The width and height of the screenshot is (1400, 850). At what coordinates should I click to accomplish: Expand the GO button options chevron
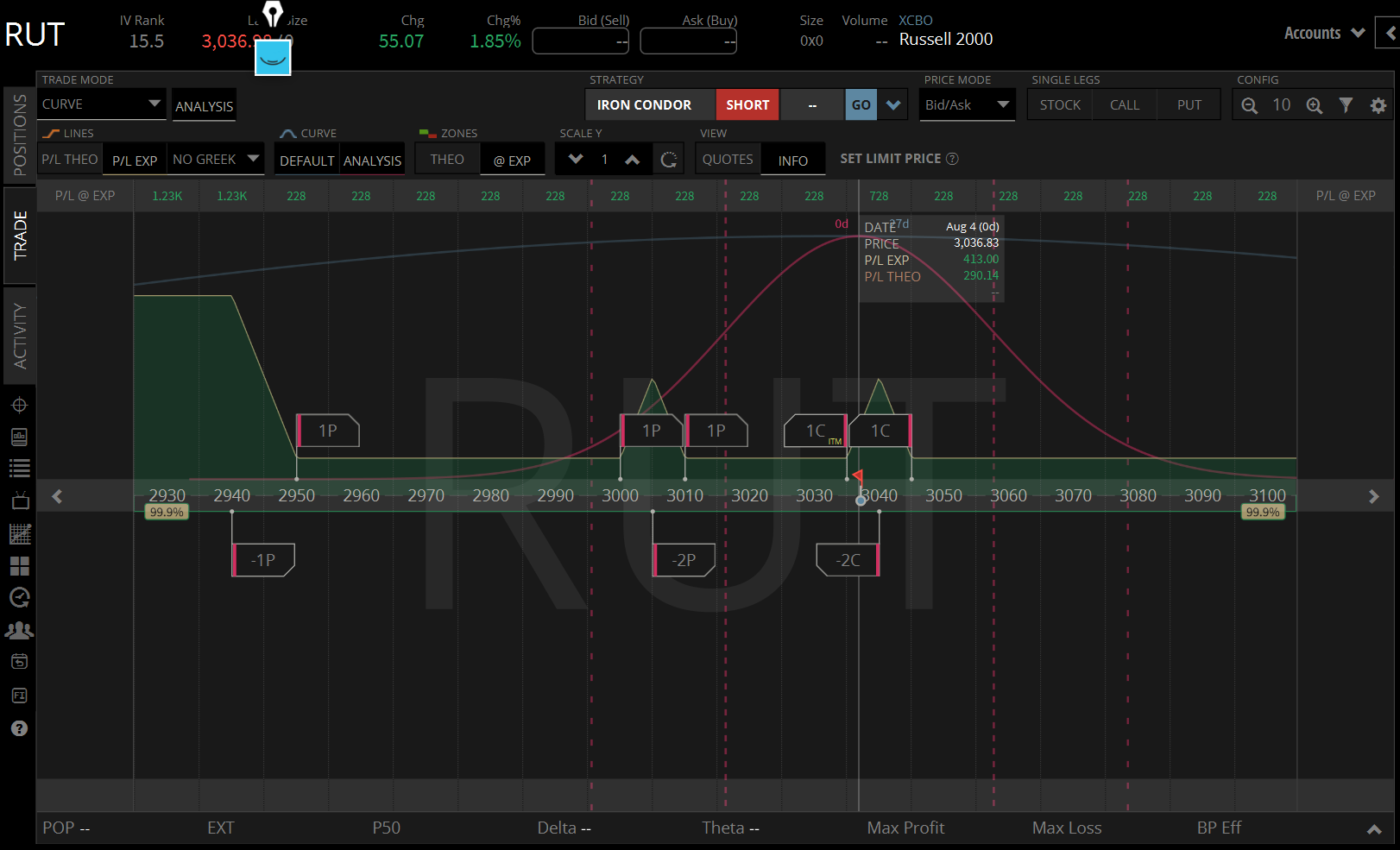(893, 105)
